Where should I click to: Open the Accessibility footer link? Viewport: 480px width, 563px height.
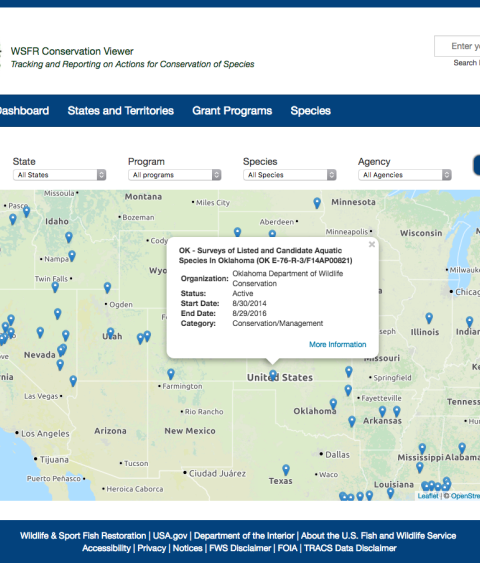tap(106, 548)
